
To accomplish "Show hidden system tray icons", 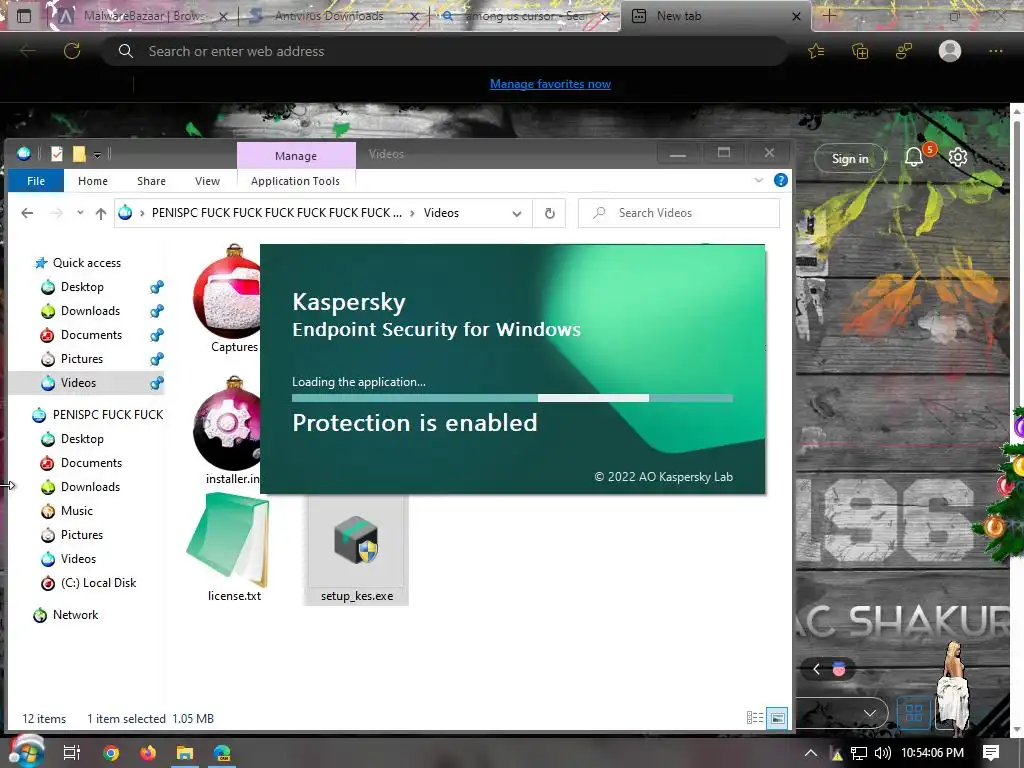I will pos(810,753).
